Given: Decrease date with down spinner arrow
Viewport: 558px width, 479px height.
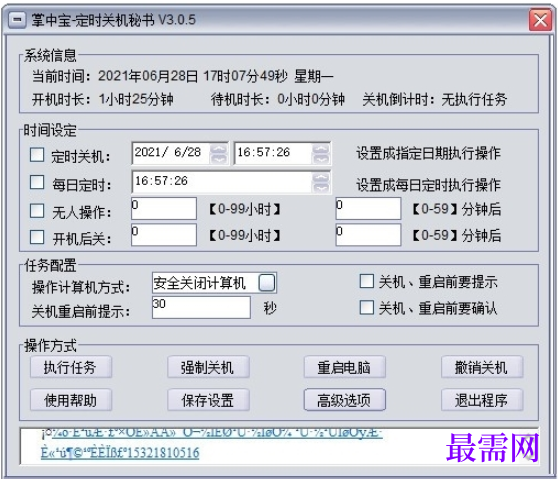Looking at the screenshot, I should 218,159.
